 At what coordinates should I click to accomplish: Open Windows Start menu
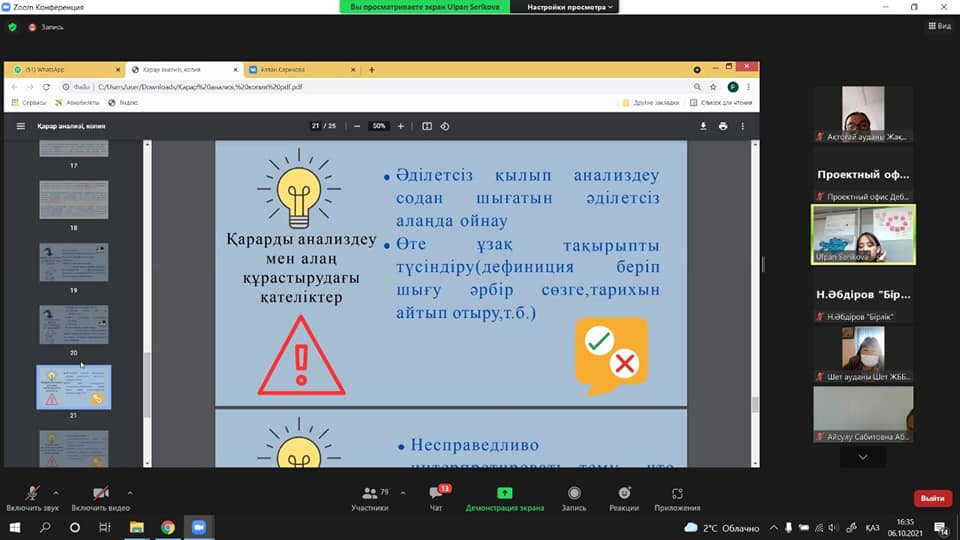click(15, 527)
